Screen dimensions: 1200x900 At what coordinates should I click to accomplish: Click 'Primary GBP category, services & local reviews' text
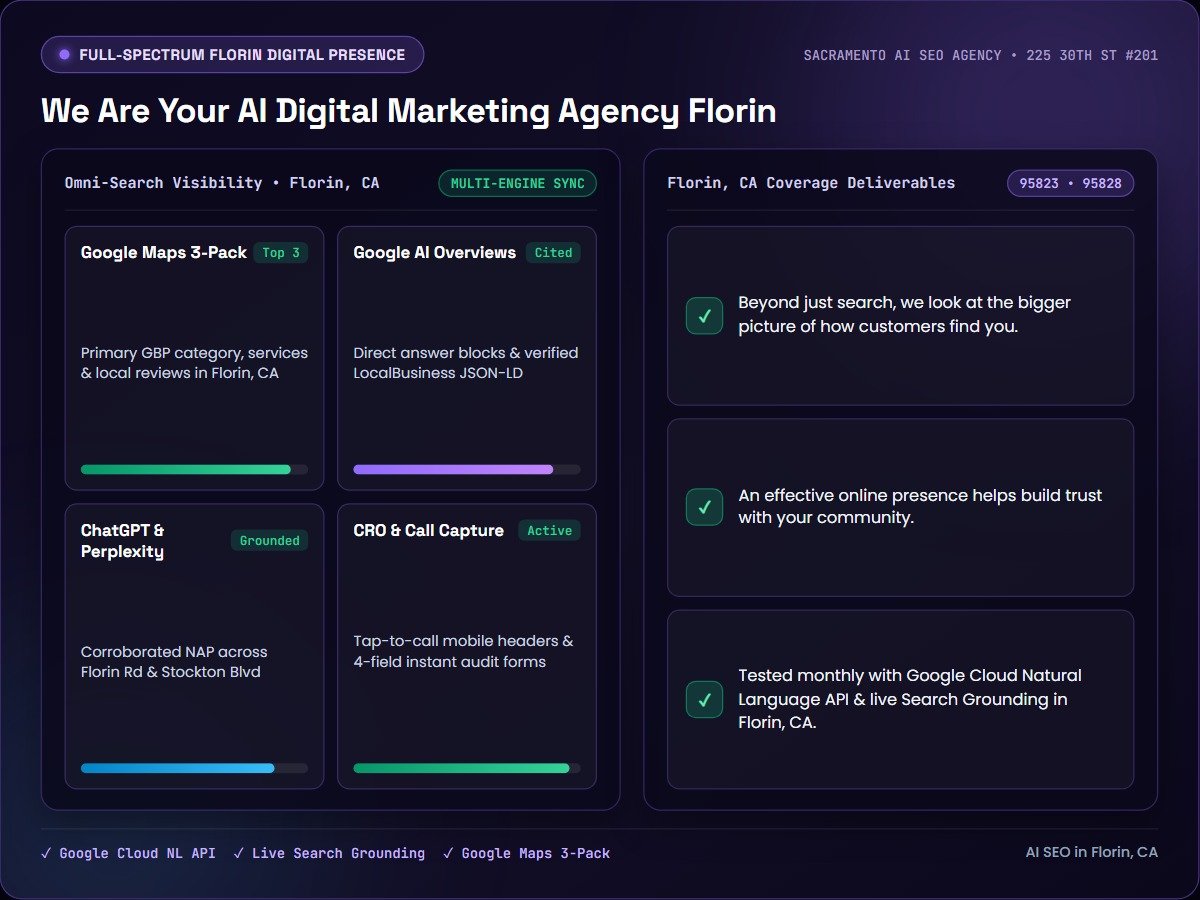pos(194,363)
